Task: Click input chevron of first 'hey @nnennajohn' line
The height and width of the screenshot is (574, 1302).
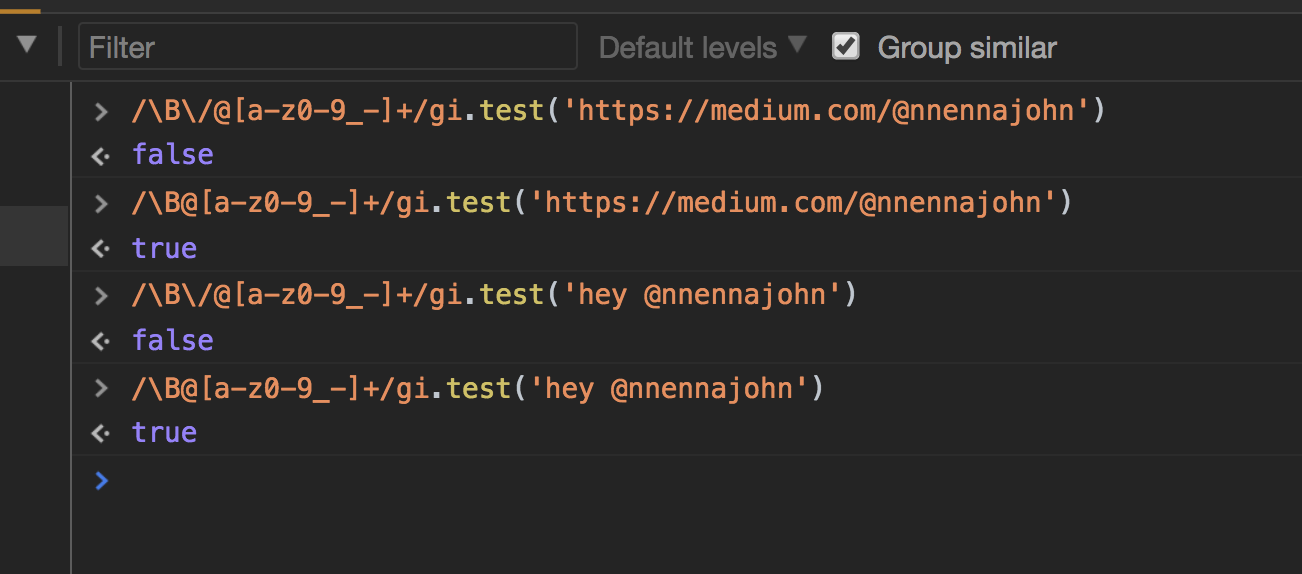Action: (100, 295)
